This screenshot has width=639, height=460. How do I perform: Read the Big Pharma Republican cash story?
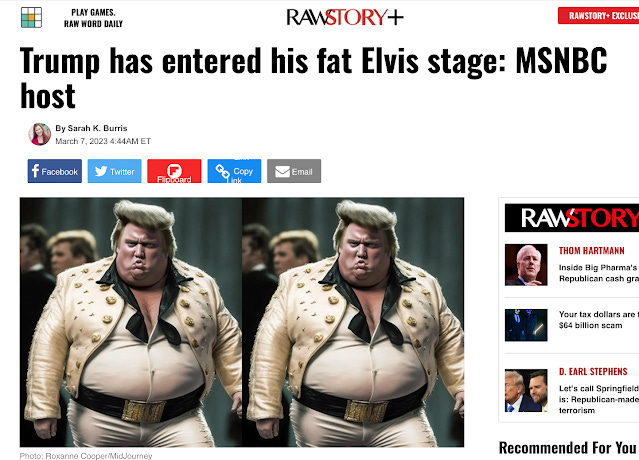598,273
